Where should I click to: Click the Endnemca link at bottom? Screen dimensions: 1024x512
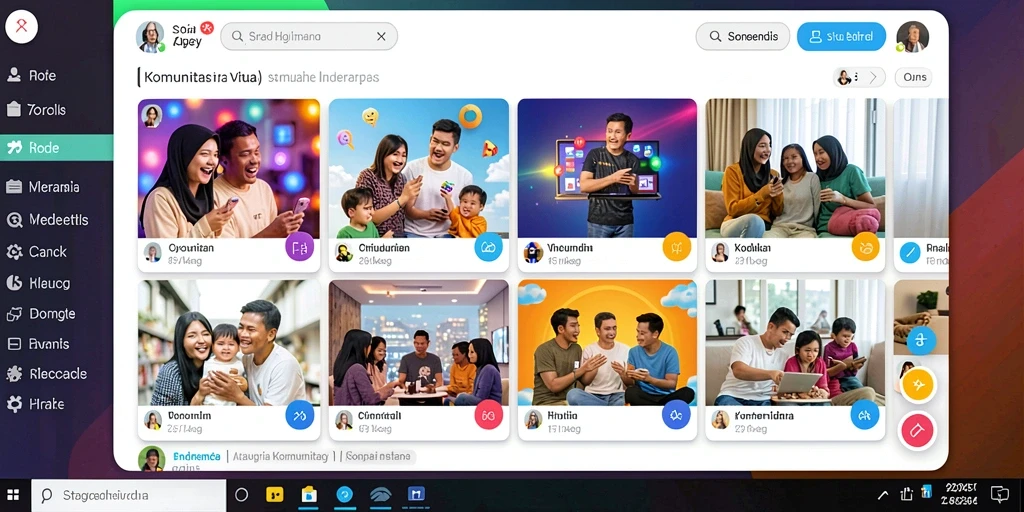click(197, 456)
